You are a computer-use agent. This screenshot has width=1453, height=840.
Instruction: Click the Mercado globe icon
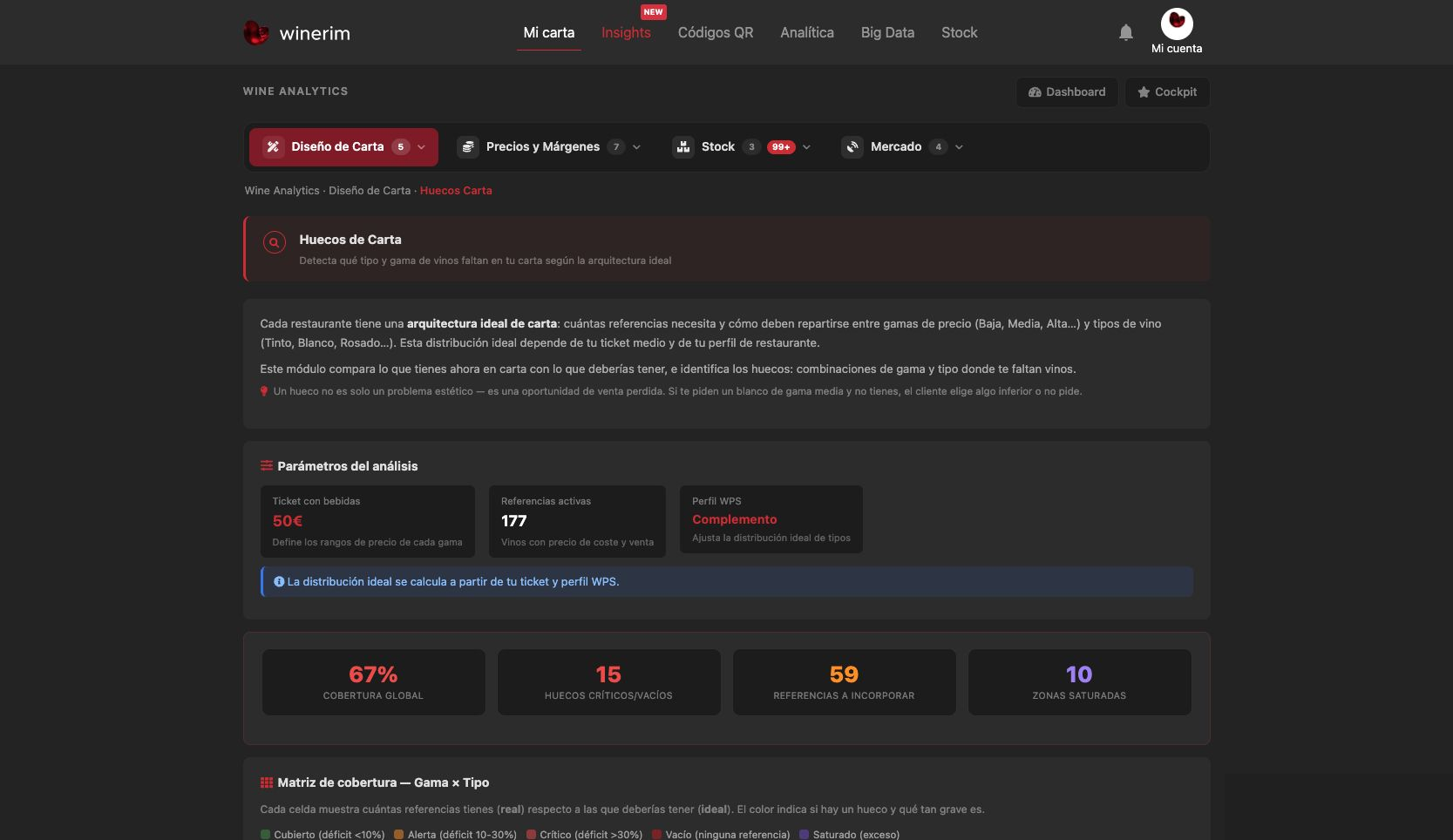[852, 147]
